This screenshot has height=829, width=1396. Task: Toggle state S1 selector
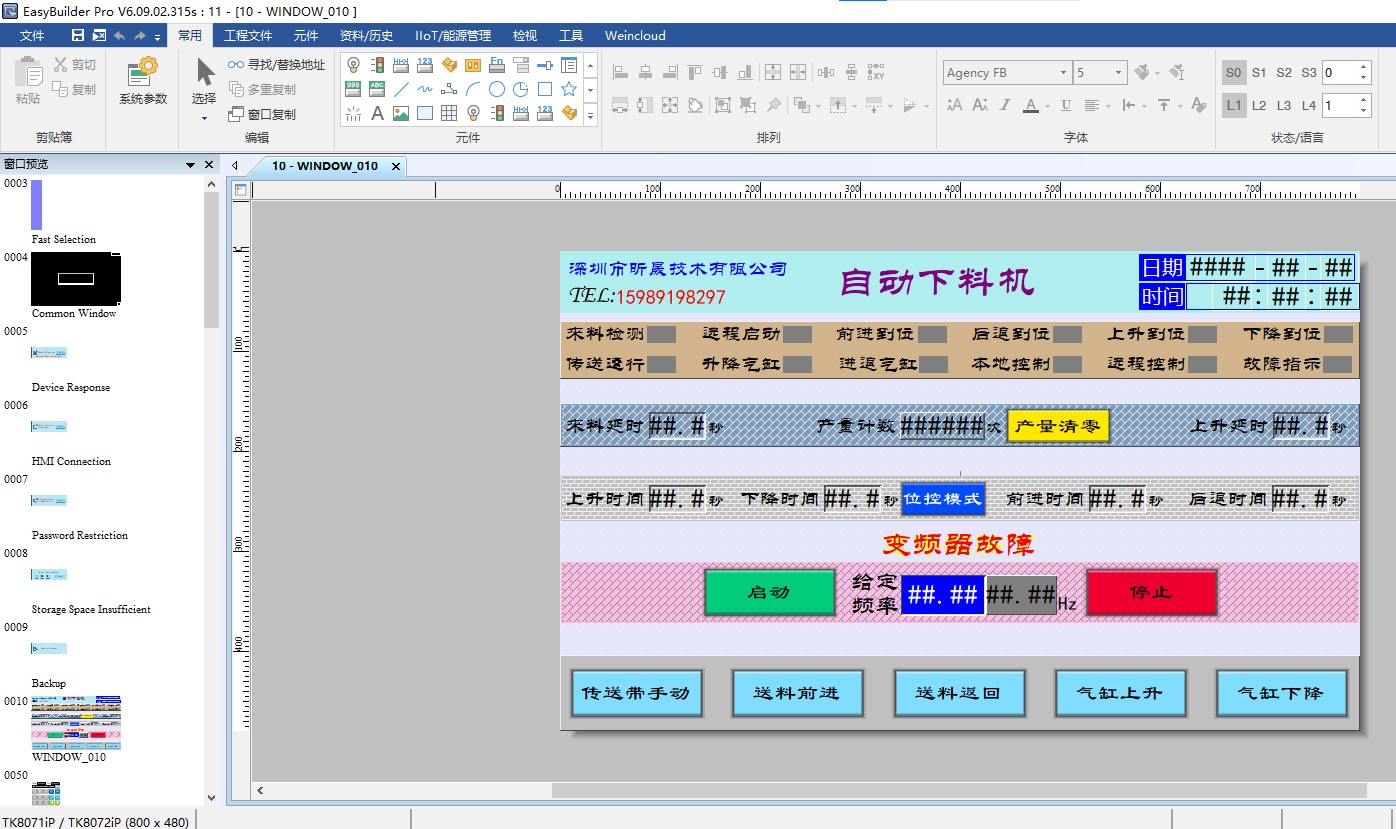coord(1259,73)
